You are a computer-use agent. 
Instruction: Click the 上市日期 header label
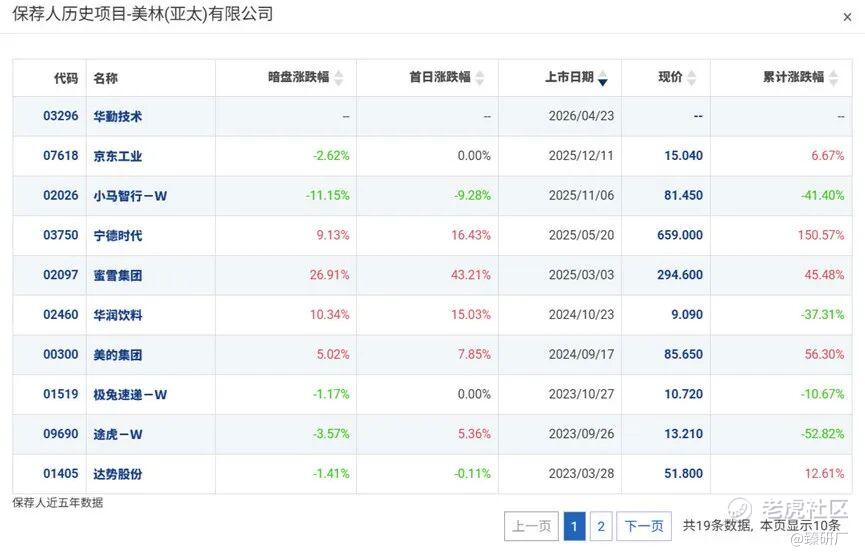tap(569, 77)
